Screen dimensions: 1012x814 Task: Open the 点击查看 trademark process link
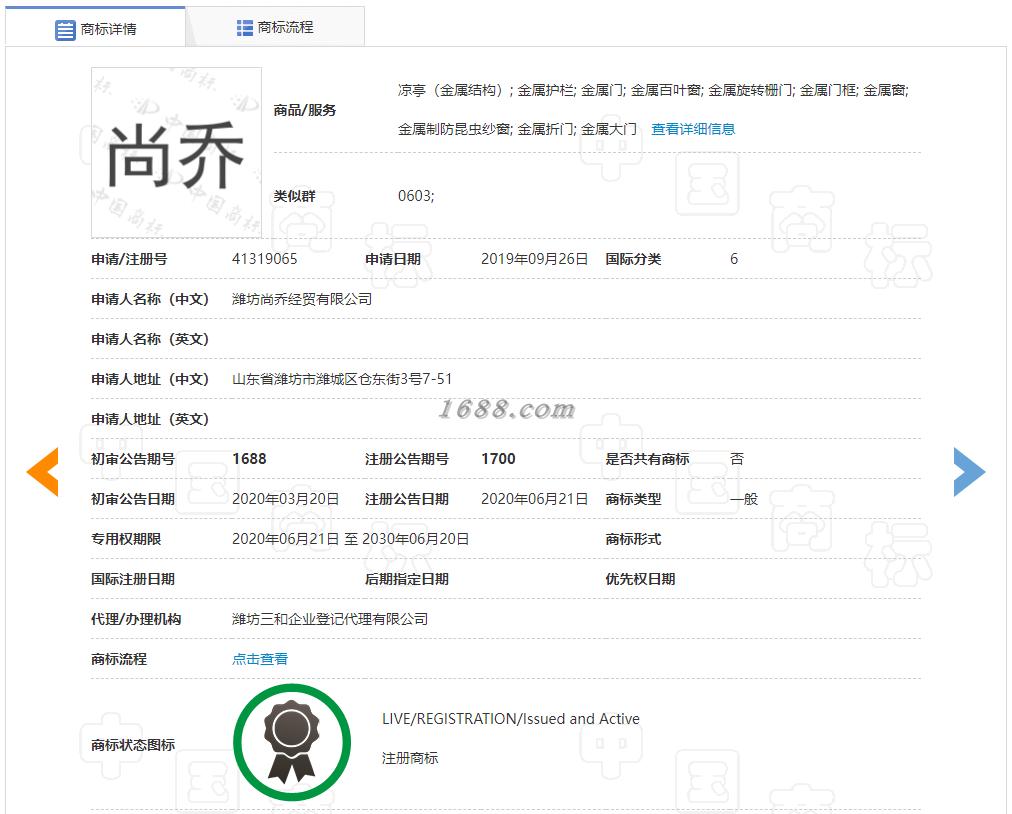click(260, 659)
